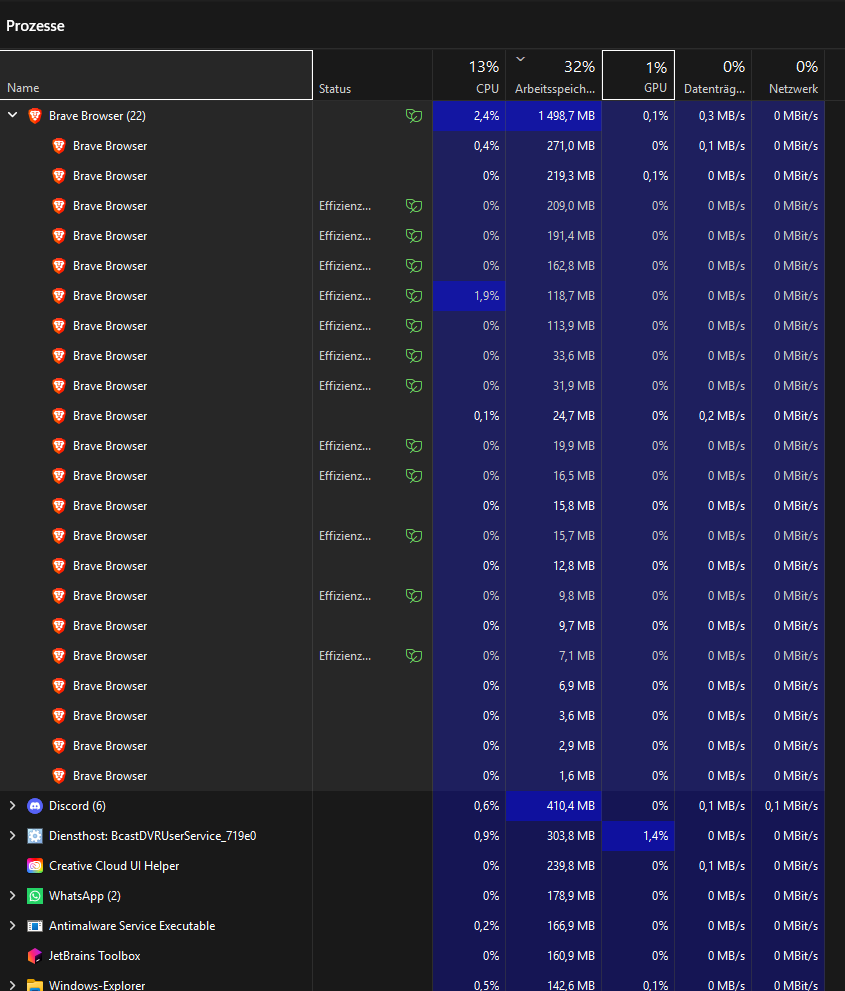Select Antimalware Service Executable name
The image size is (845, 991).
click(132, 926)
